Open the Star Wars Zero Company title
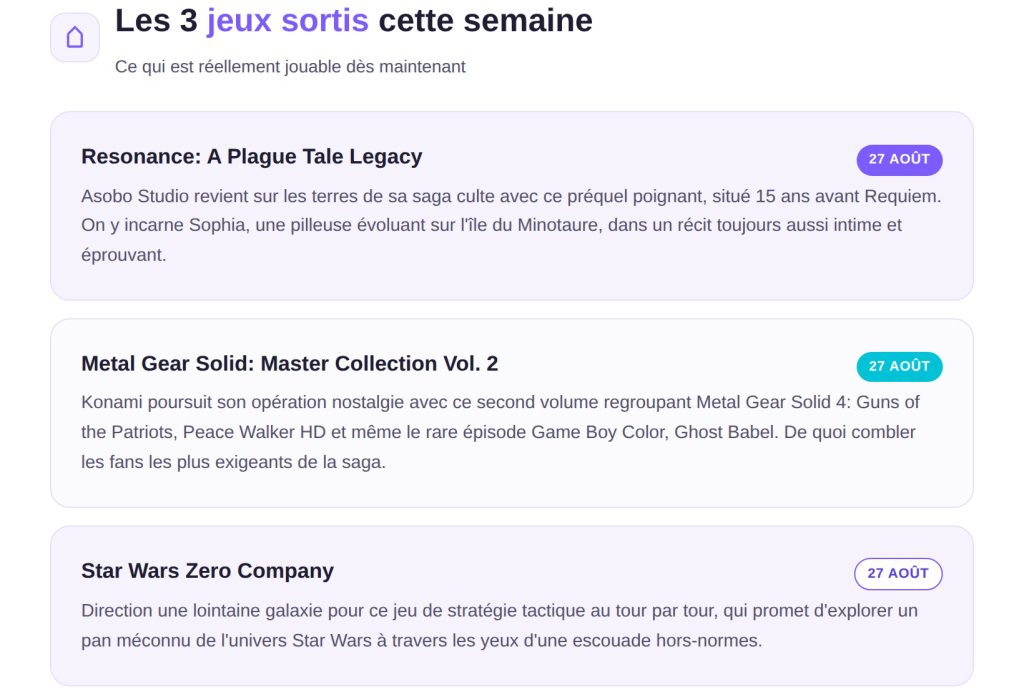The height and width of the screenshot is (697, 1024). tap(207, 571)
